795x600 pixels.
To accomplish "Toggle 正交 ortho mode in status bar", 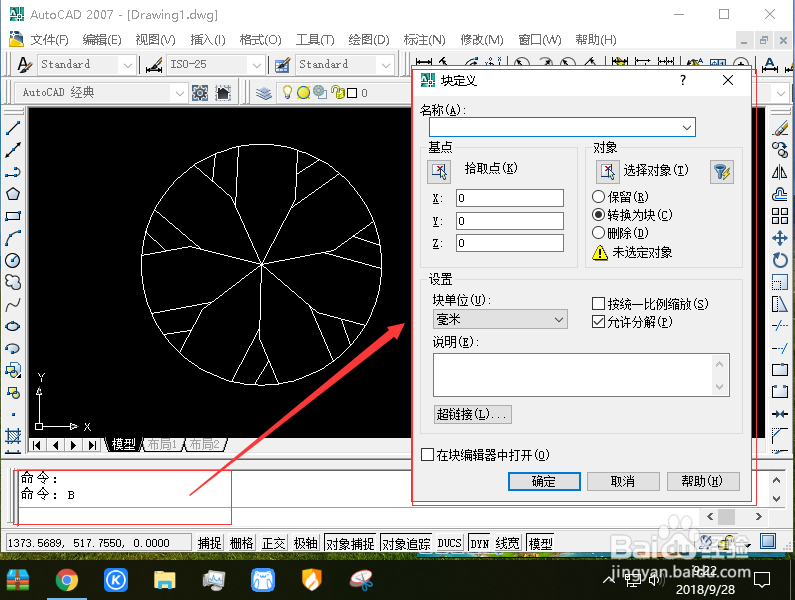I will point(274,543).
